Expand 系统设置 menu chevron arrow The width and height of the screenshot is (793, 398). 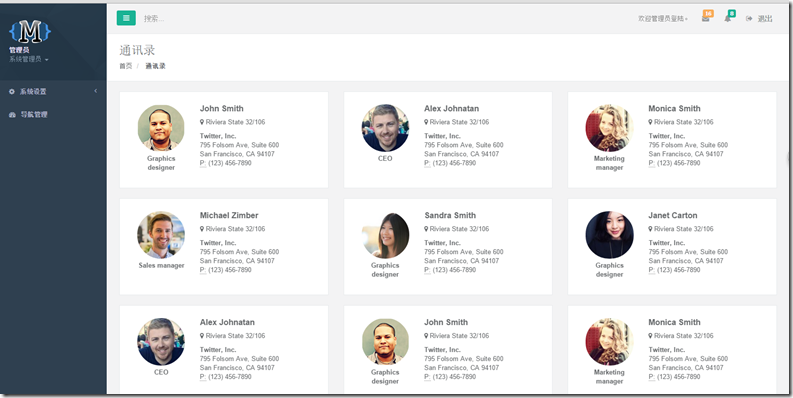coord(96,91)
